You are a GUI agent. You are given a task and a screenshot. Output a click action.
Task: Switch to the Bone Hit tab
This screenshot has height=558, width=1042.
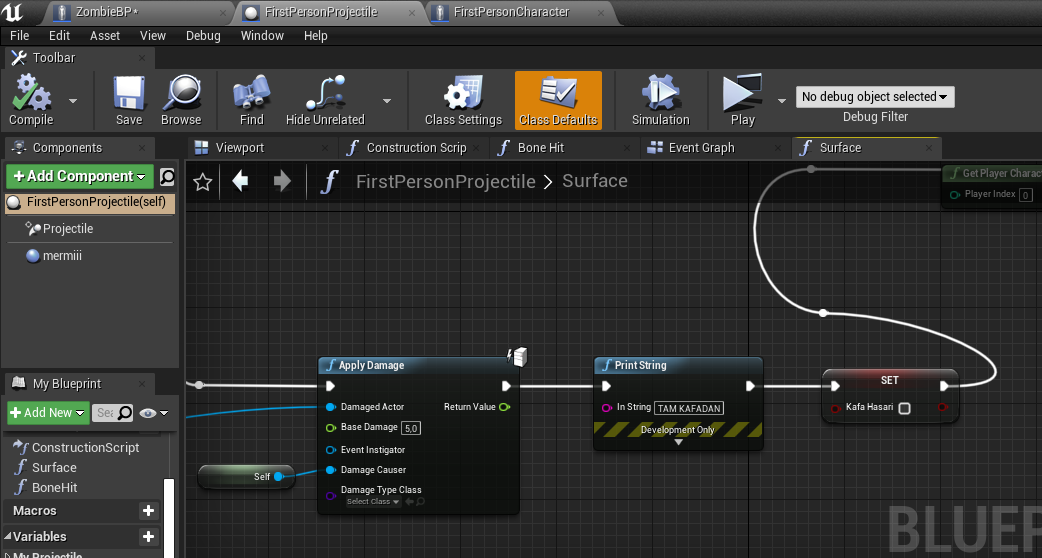565,147
